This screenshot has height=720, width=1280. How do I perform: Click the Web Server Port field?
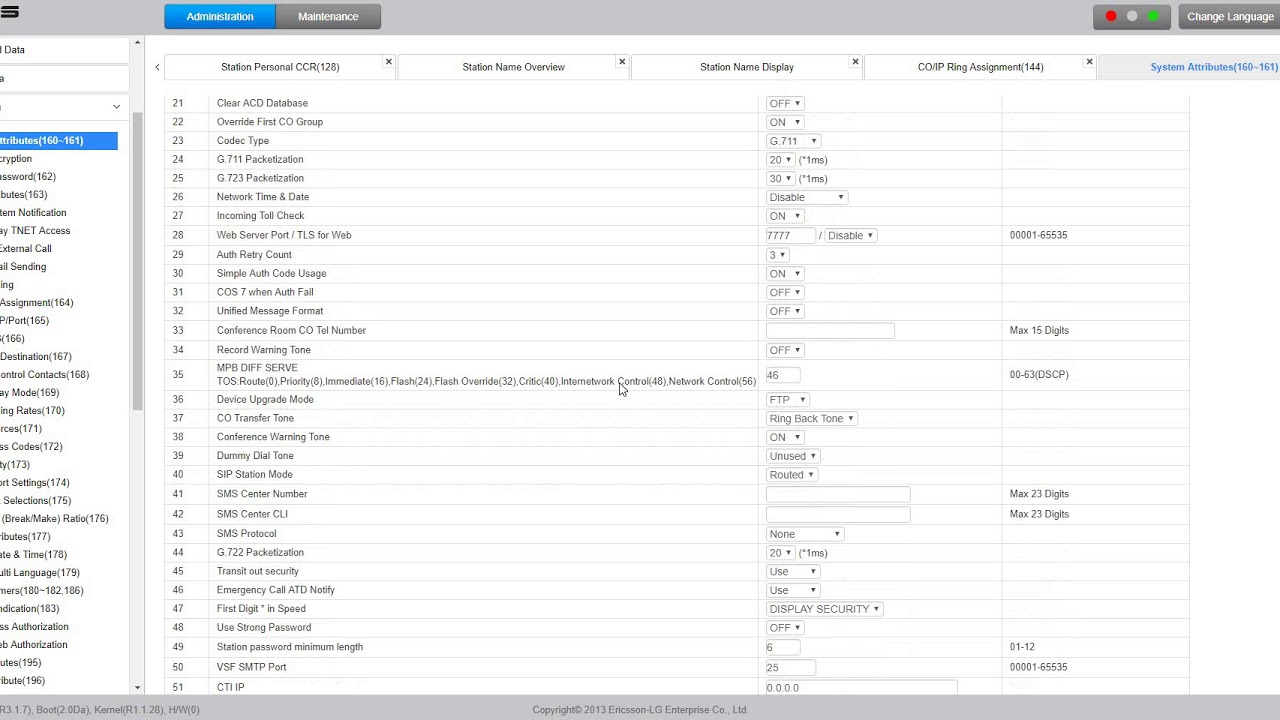791,235
